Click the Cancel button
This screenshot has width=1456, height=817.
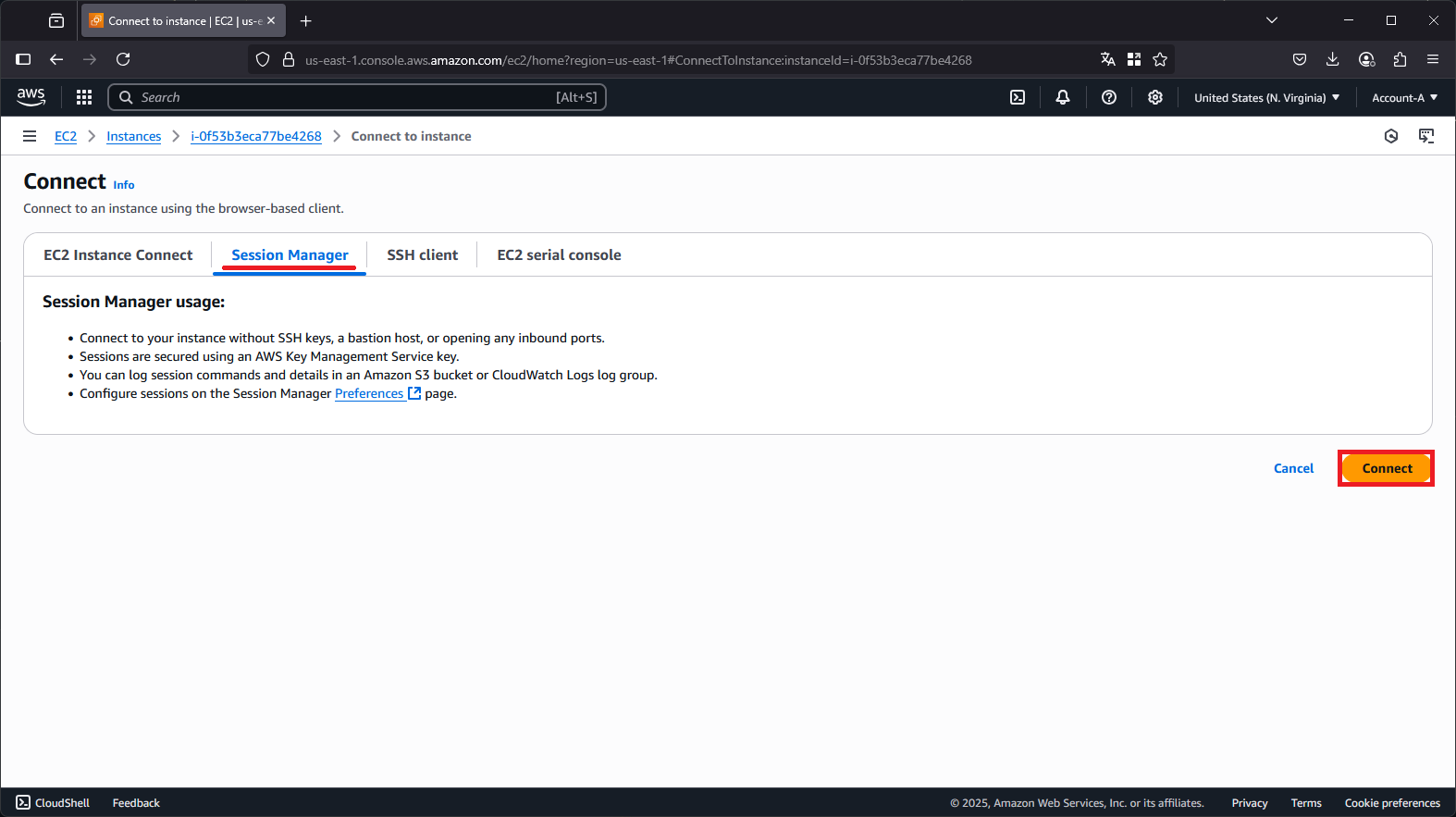pyautogui.click(x=1293, y=468)
